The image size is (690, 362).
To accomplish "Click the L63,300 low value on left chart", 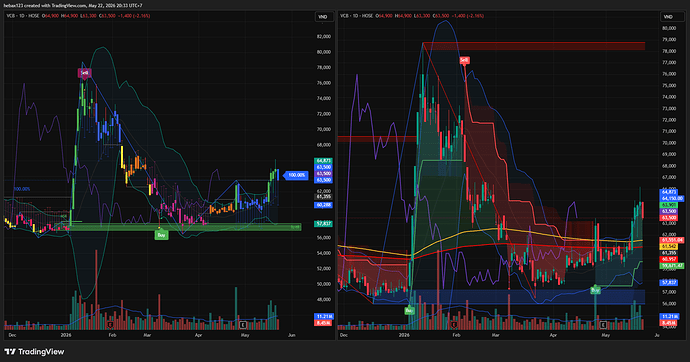I will [x=88, y=16].
